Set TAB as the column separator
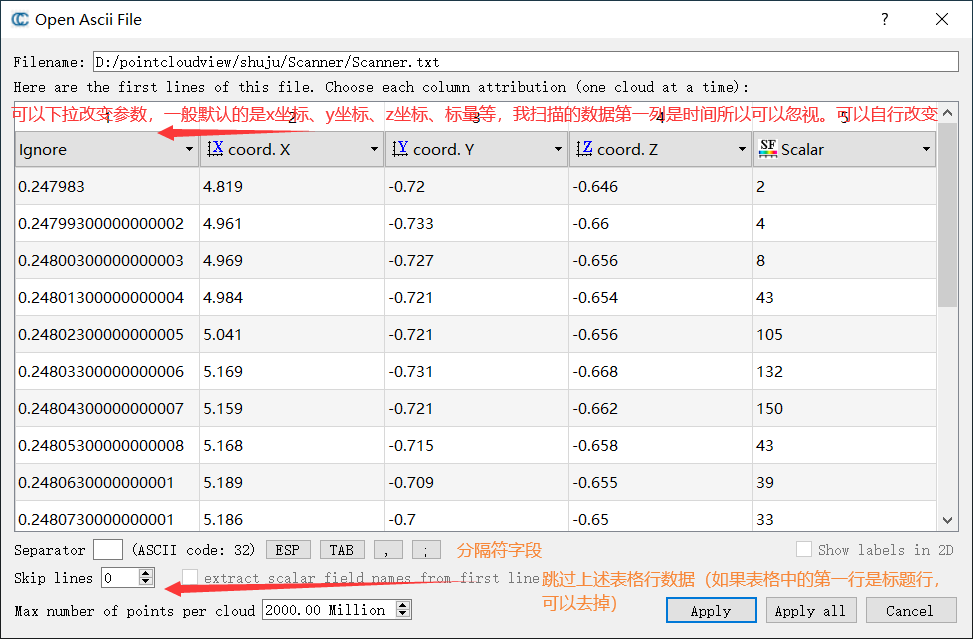This screenshot has height=639, width=973. pyautogui.click(x=342, y=549)
